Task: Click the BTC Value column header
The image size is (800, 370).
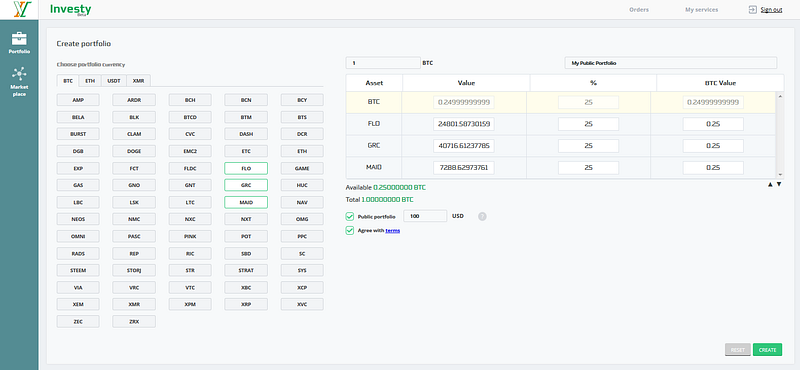Action: pyautogui.click(x=720, y=83)
